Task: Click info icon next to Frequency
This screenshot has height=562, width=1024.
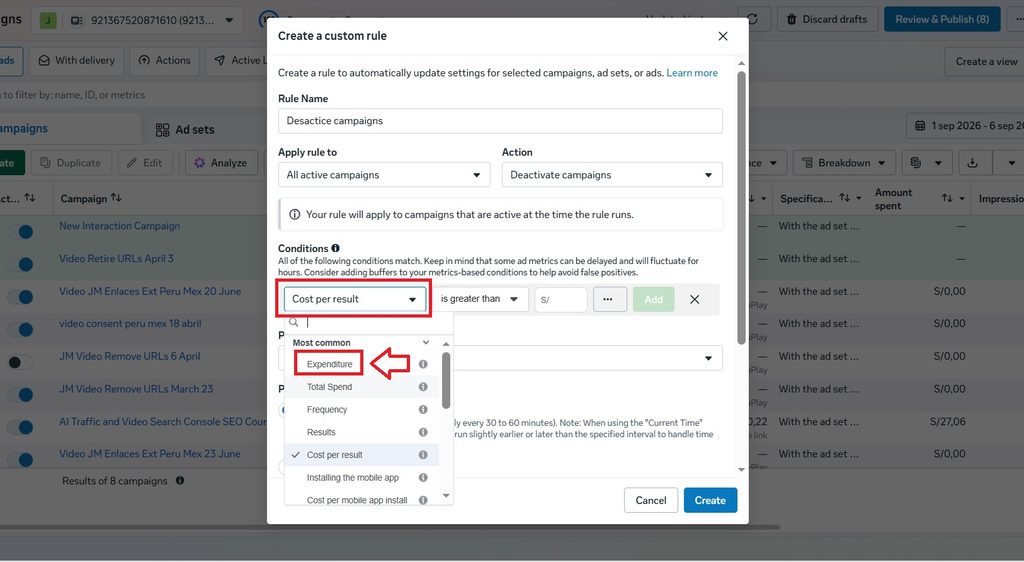Action: [x=423, y=410]
